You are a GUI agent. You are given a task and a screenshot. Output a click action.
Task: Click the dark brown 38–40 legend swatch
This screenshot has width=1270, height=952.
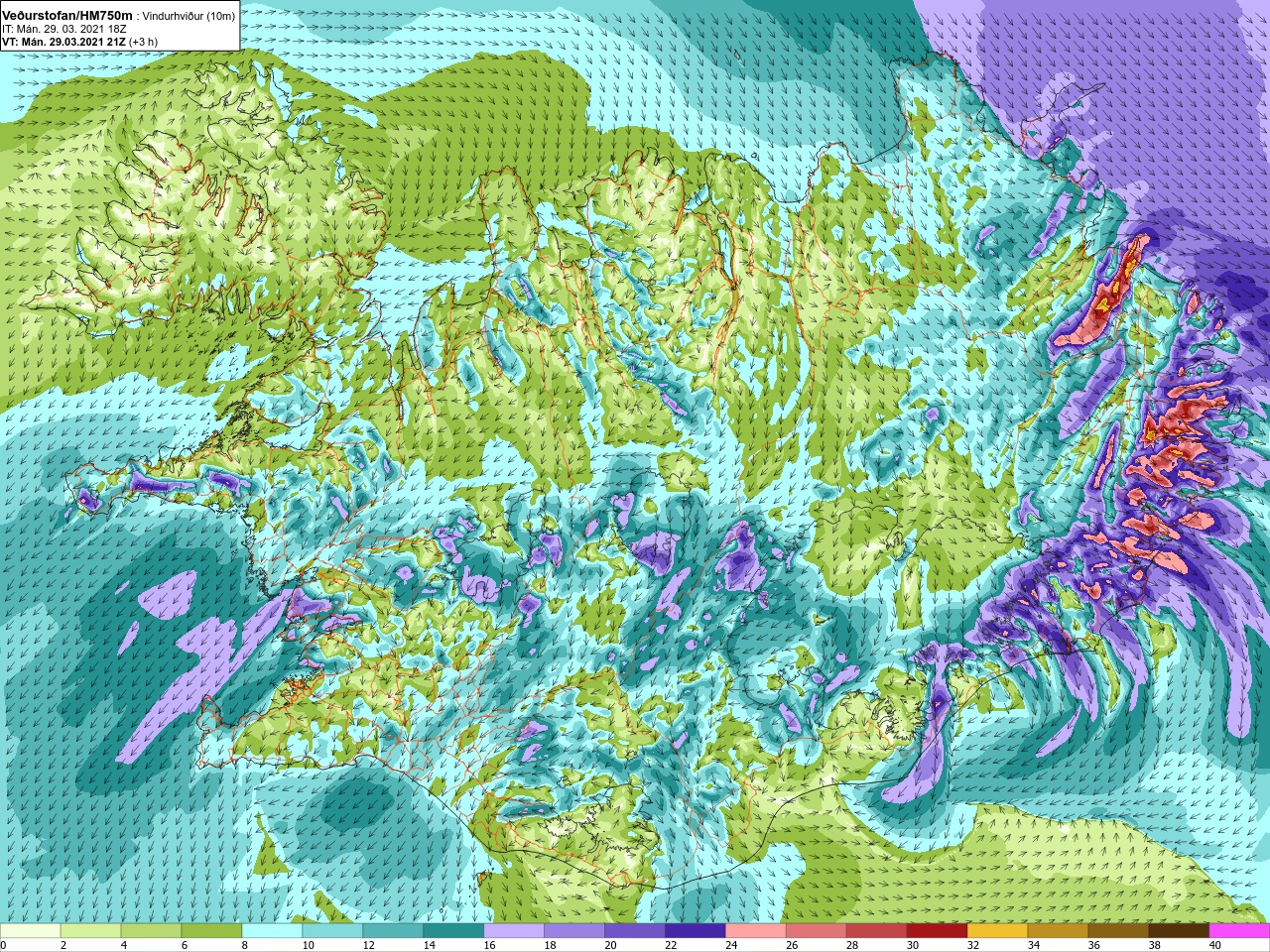point(1180,930)
